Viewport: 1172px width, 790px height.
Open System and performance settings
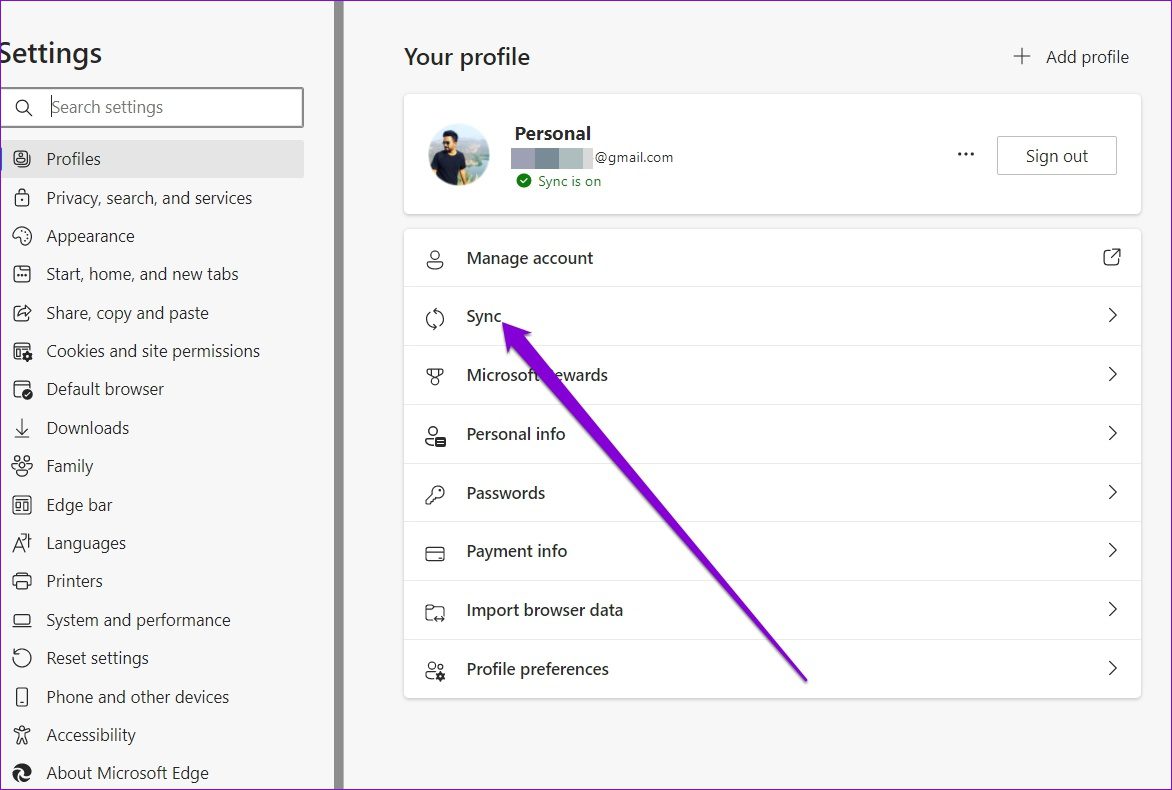152,620
